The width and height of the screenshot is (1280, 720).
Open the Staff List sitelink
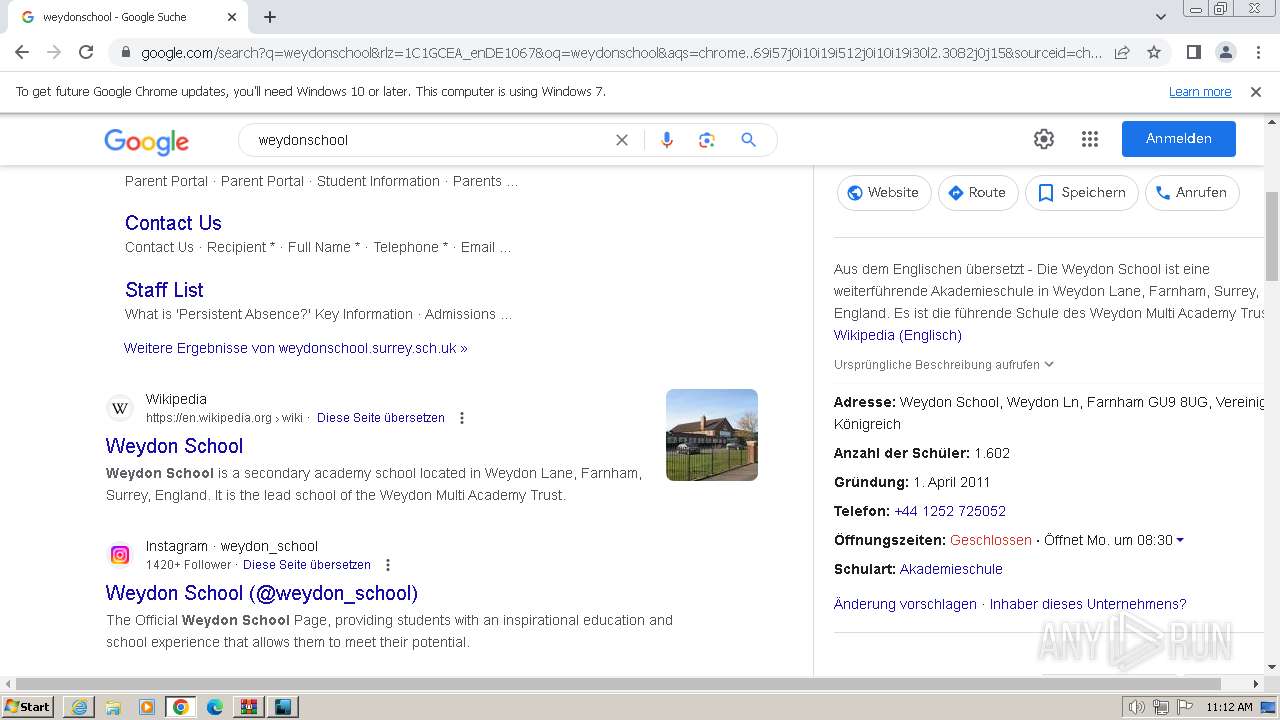(164, 290)
